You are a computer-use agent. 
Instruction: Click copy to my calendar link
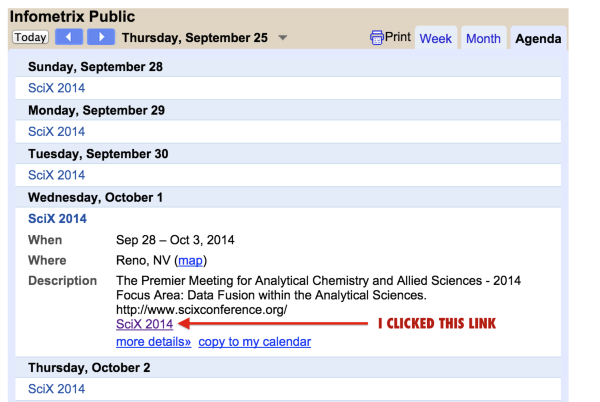pos(254,342)
